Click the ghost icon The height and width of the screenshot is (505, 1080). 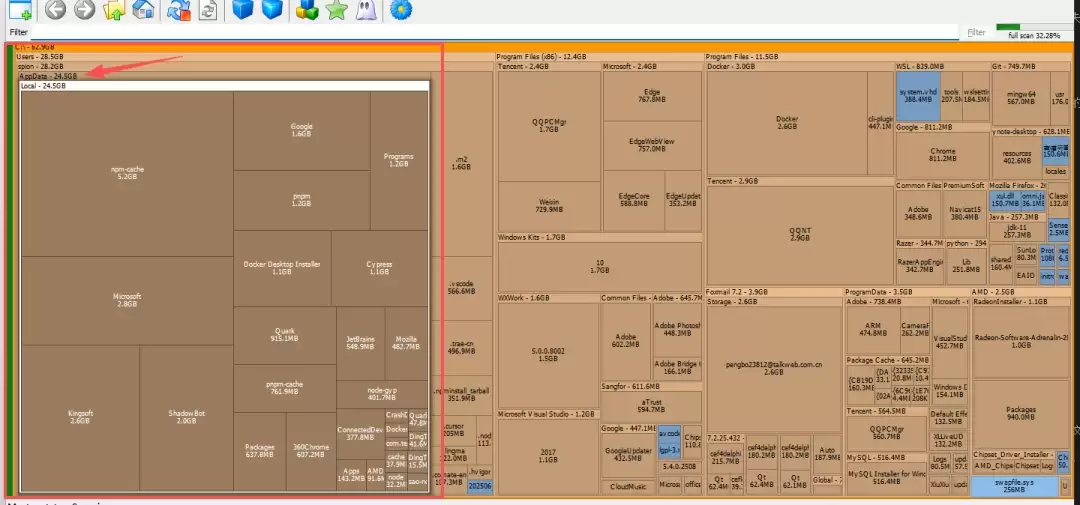[x=366, y=9]
